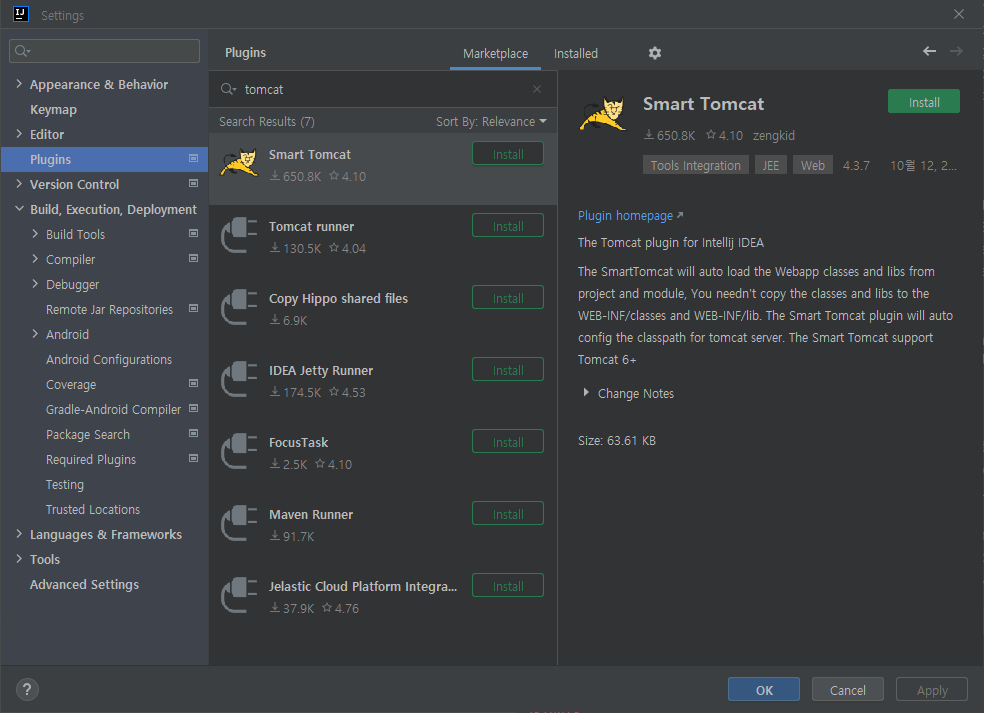Expand Languages & Frameworks node
Viewport: 984px width, 713px height.
coord(19,534)
